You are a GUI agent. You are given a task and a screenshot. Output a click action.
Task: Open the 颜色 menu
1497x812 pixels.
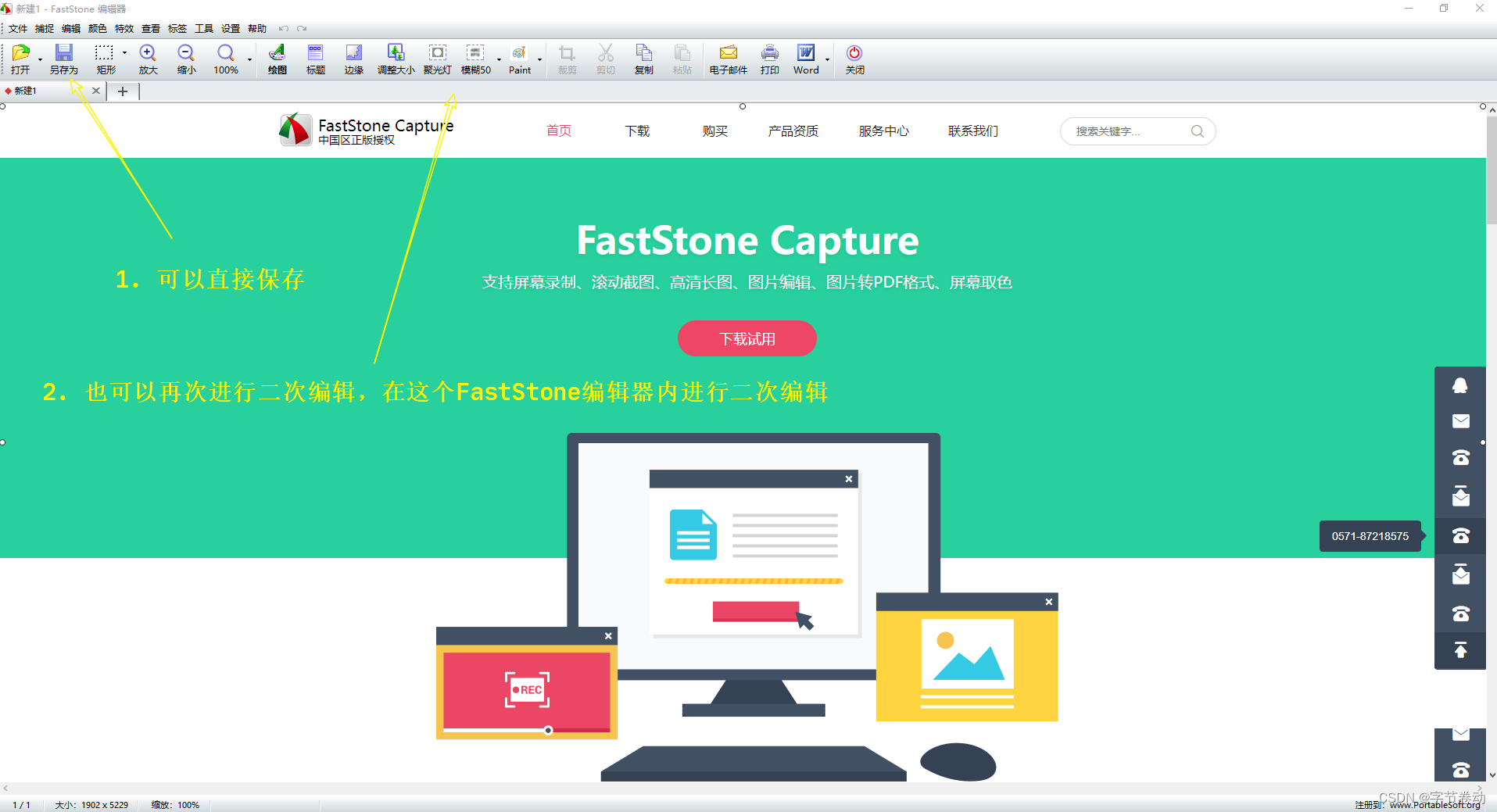98,29
